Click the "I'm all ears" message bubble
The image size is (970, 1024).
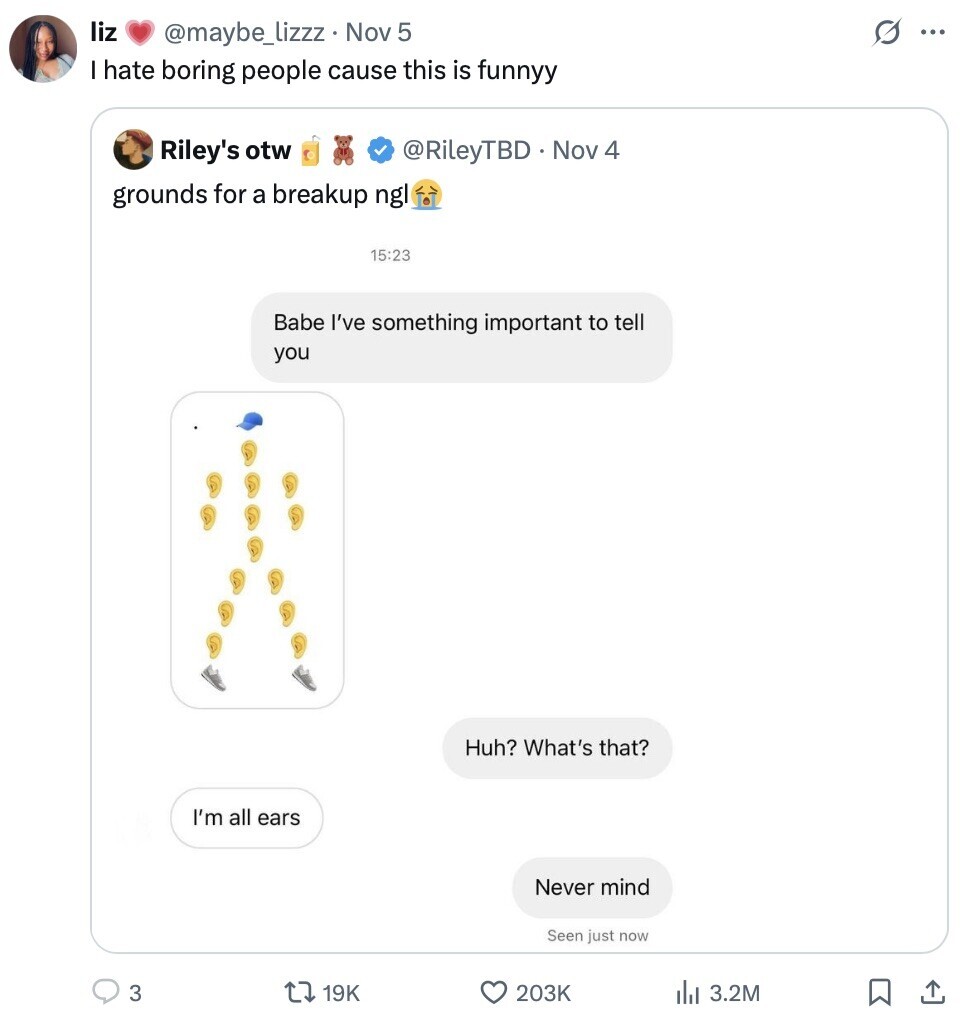(x=246, y=818)
